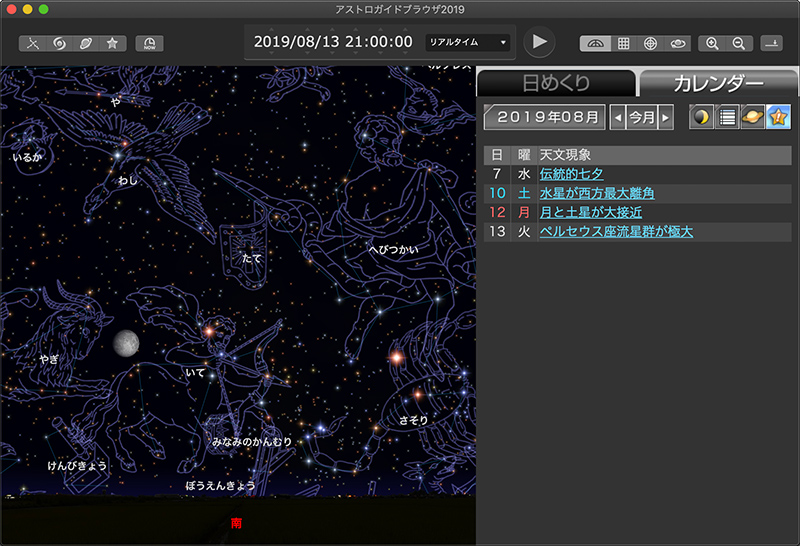
Task: Switch to the カレンダー tab
Action: [718, 83]
